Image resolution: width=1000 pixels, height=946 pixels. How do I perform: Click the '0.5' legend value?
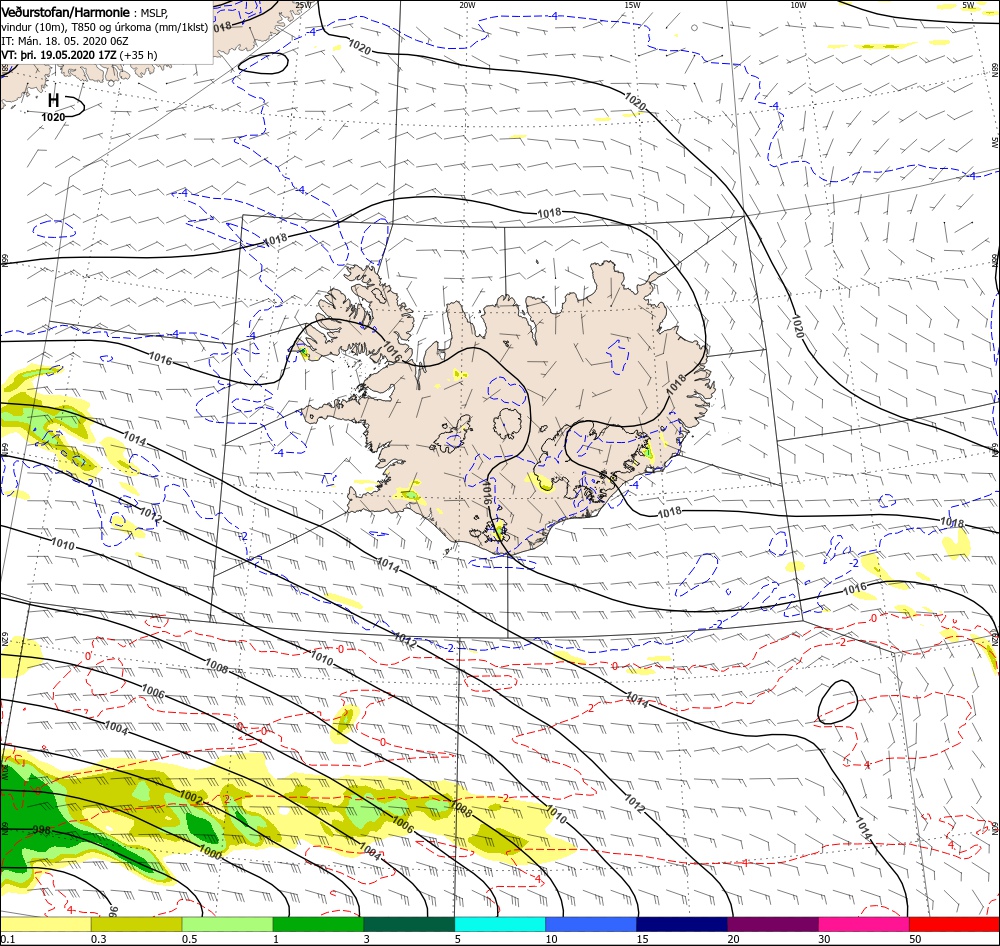click(189, 939)
